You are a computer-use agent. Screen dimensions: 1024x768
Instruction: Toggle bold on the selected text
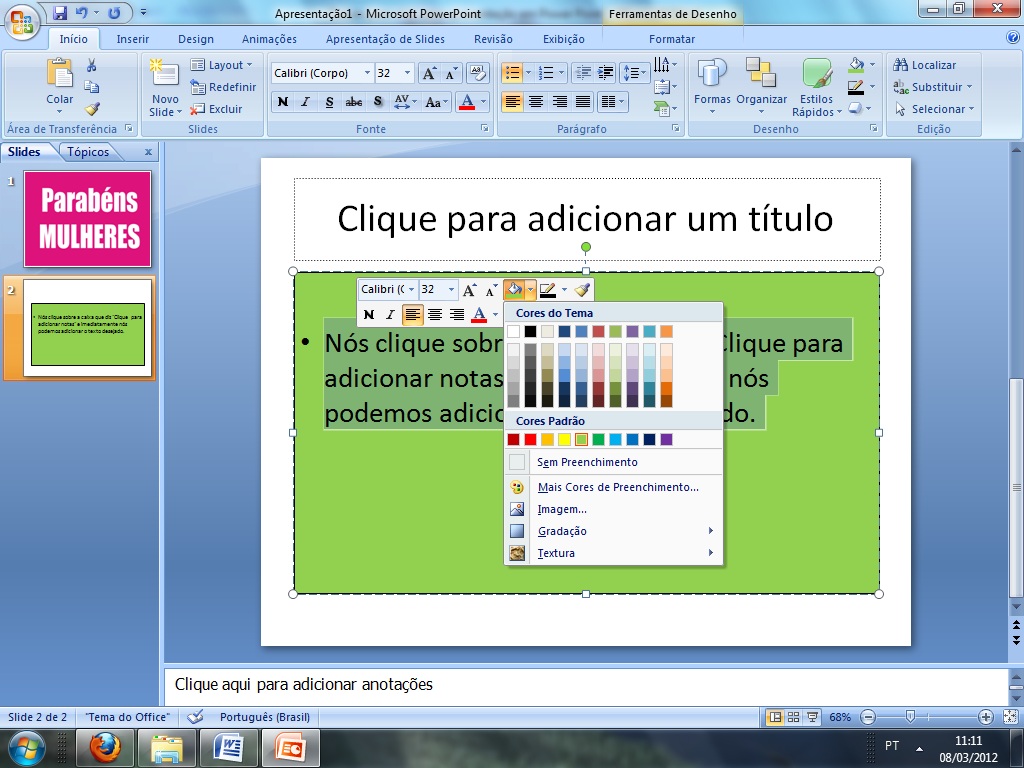[x=283, y=102]
